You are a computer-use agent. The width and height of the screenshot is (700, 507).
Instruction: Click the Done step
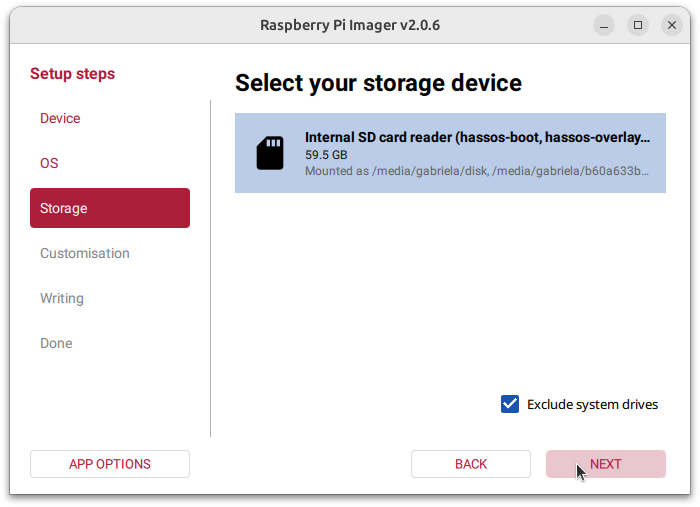point(56,343)
